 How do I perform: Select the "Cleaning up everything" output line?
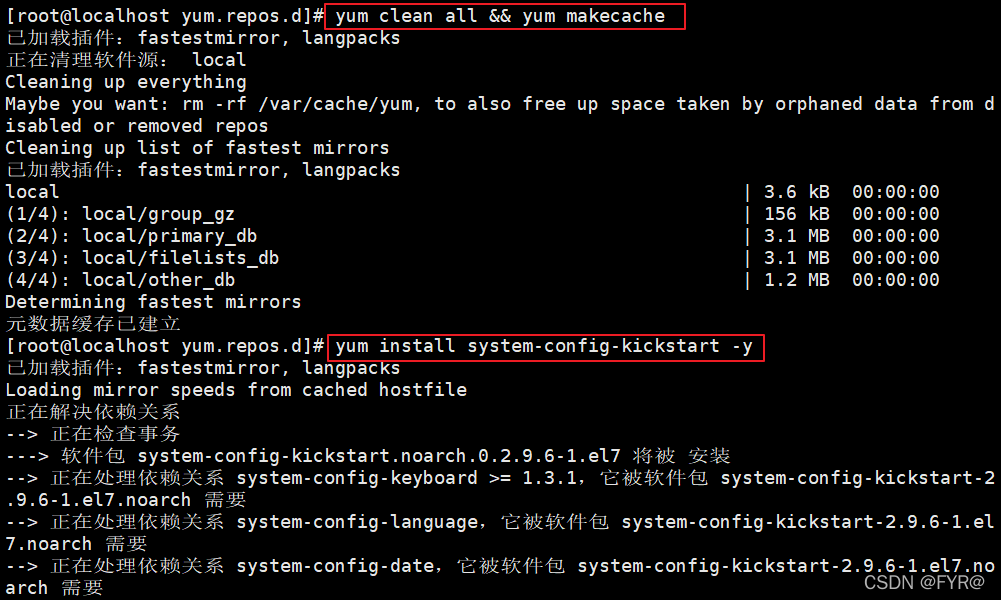(x=126, y=82)
